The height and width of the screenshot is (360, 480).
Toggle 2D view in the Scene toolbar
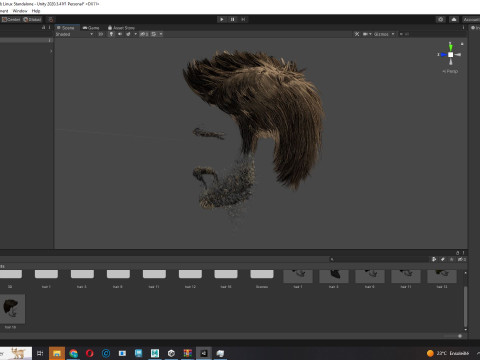tap(100, 34)
